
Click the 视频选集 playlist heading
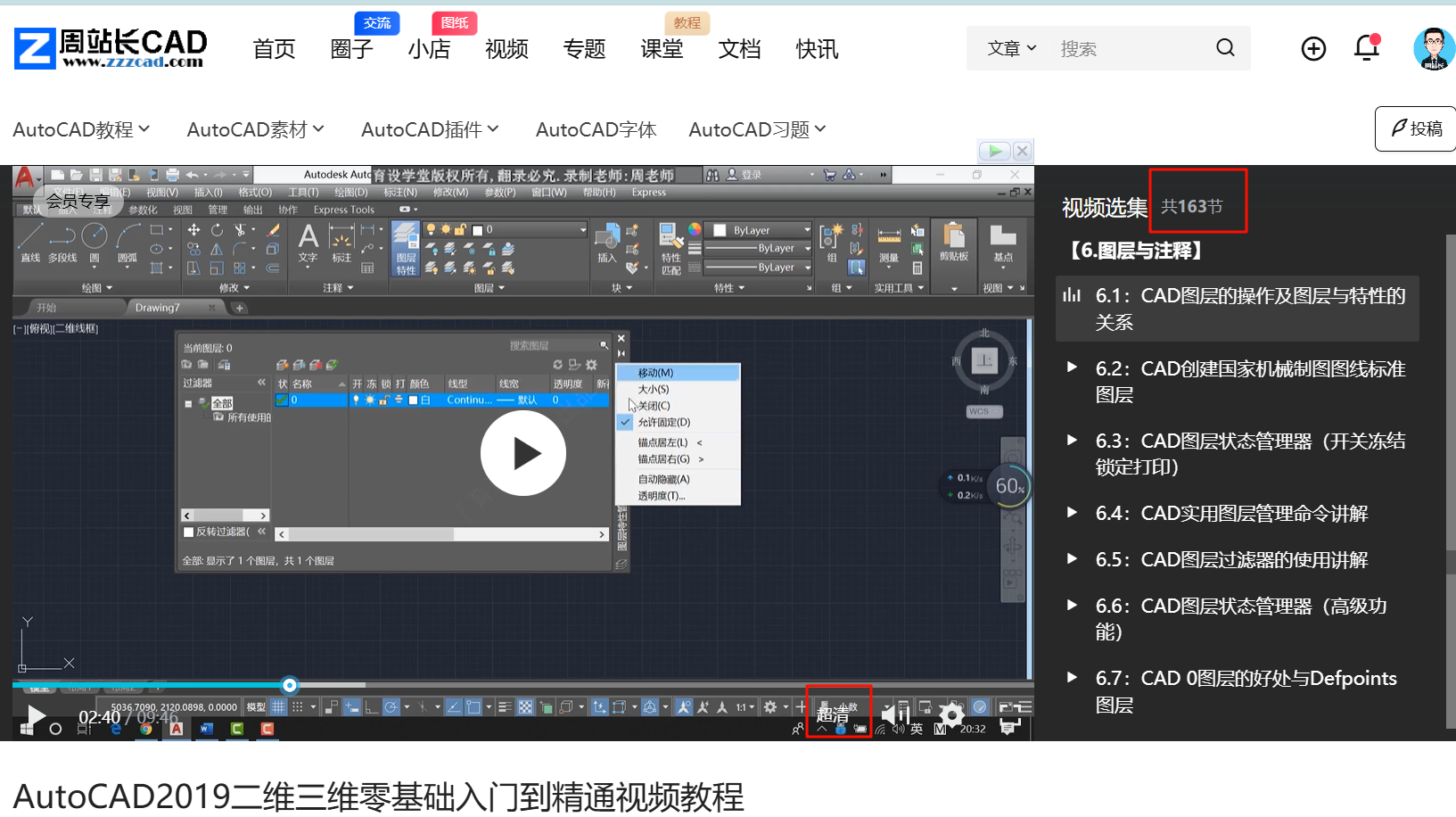click(x=1104, y=208)
